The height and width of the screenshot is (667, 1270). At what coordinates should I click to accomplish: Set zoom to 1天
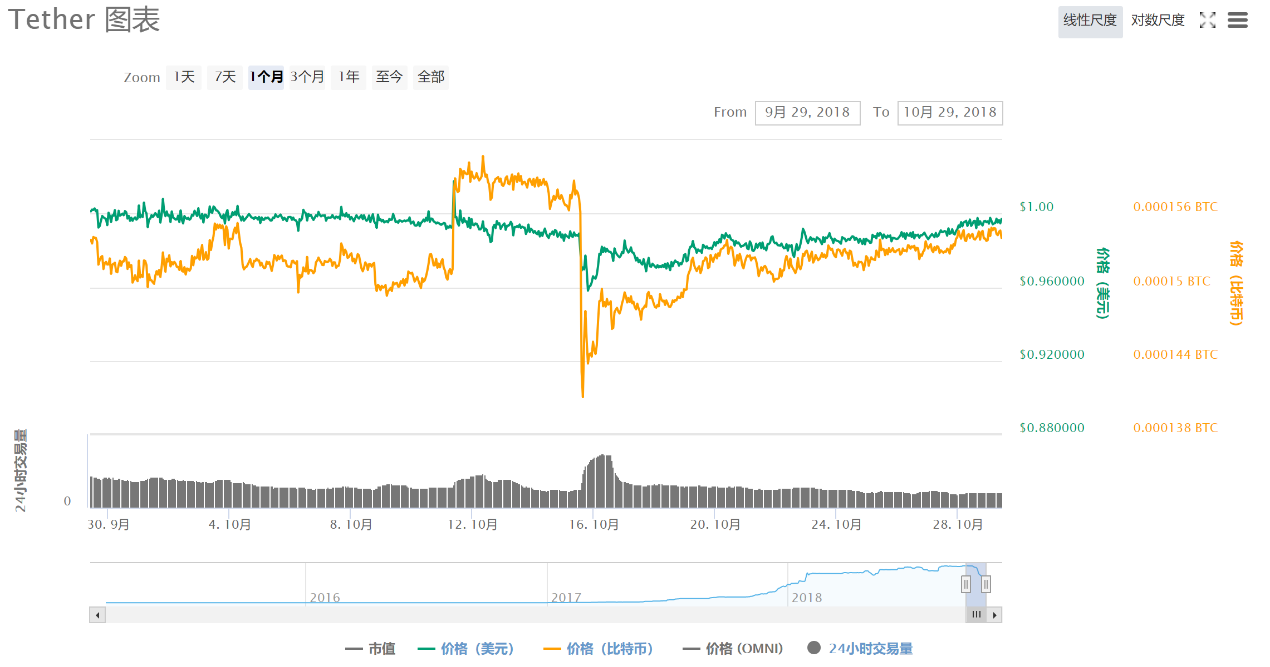tap(184, 77)
